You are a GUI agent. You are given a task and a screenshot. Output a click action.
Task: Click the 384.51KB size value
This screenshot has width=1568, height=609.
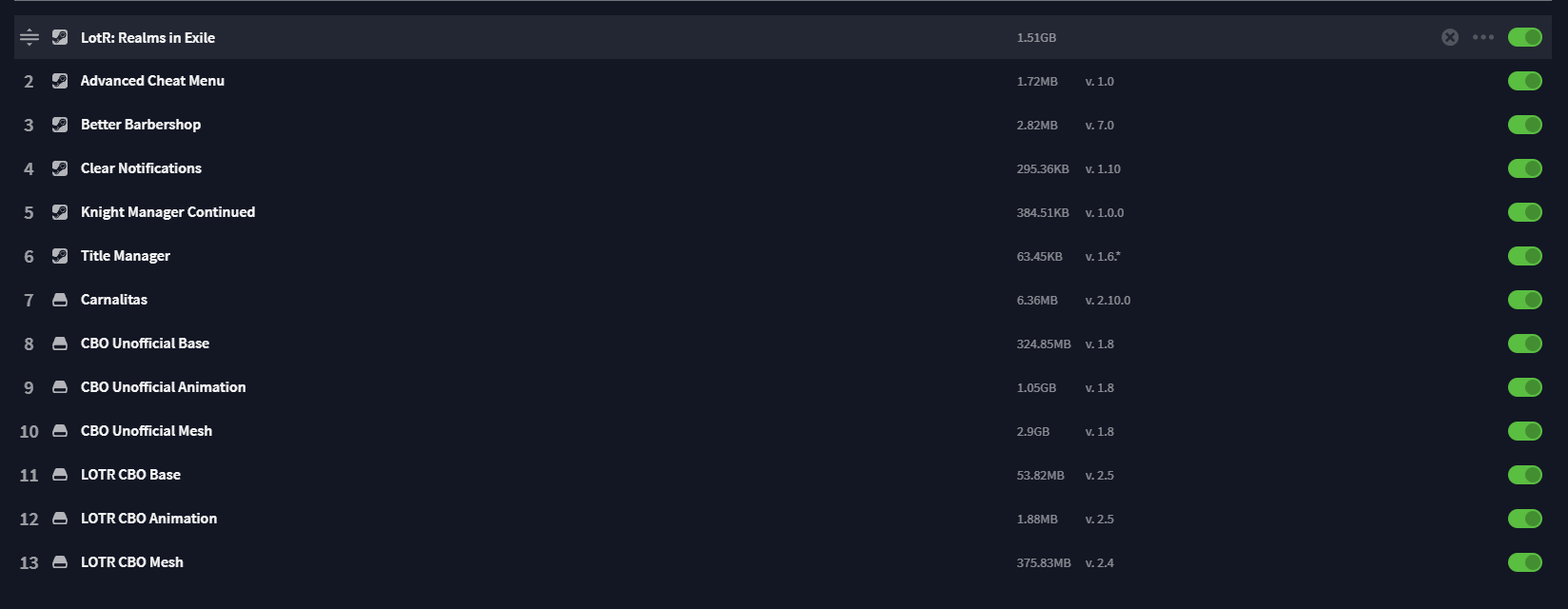pyautogui.click(x=1043, y=213)
